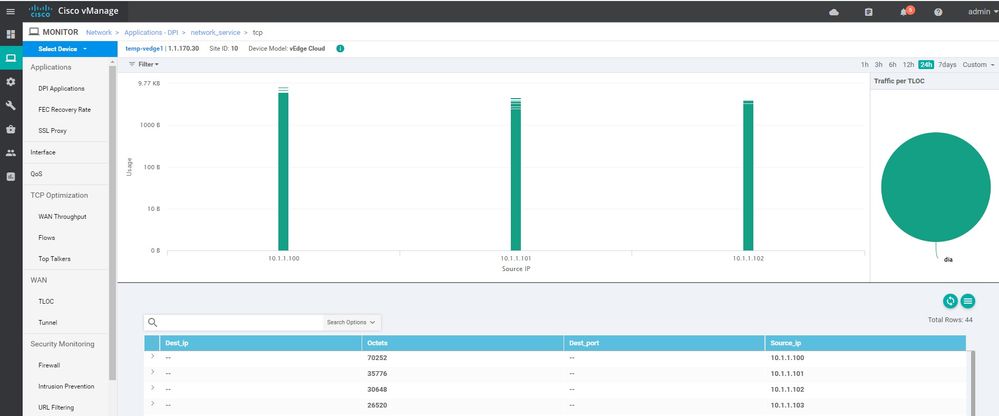
Task: Click the sidebar vertical scrollbar
Action: 113,223
